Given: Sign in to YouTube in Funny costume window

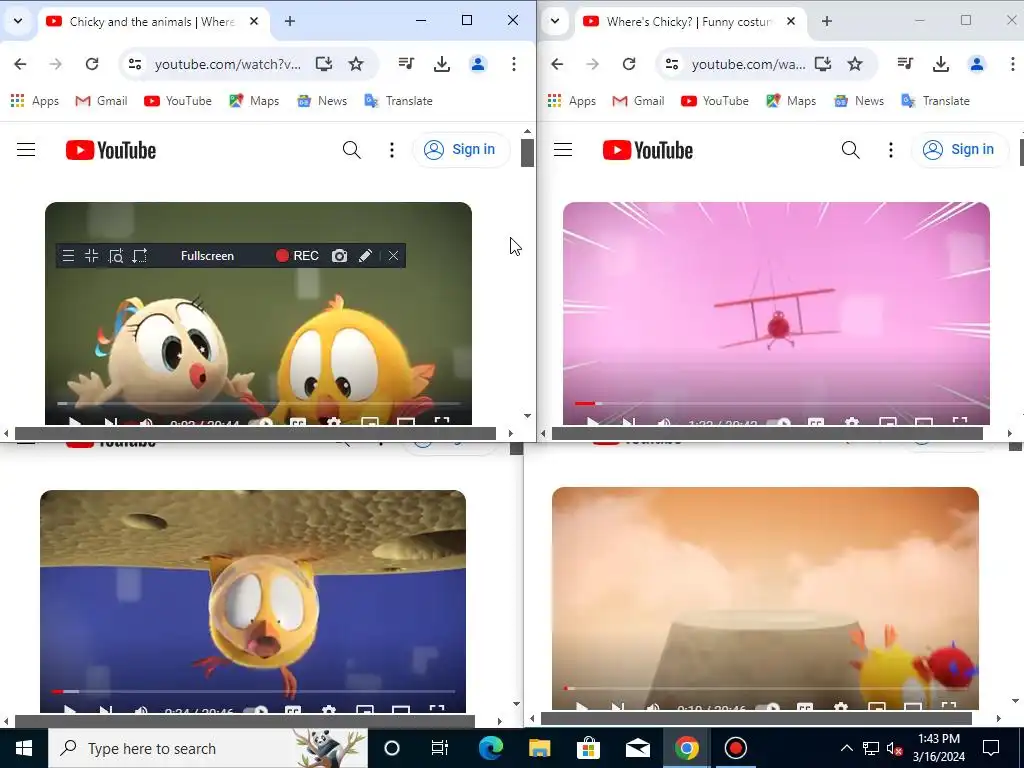Looking at the screenshot, I should coord(960,150).
